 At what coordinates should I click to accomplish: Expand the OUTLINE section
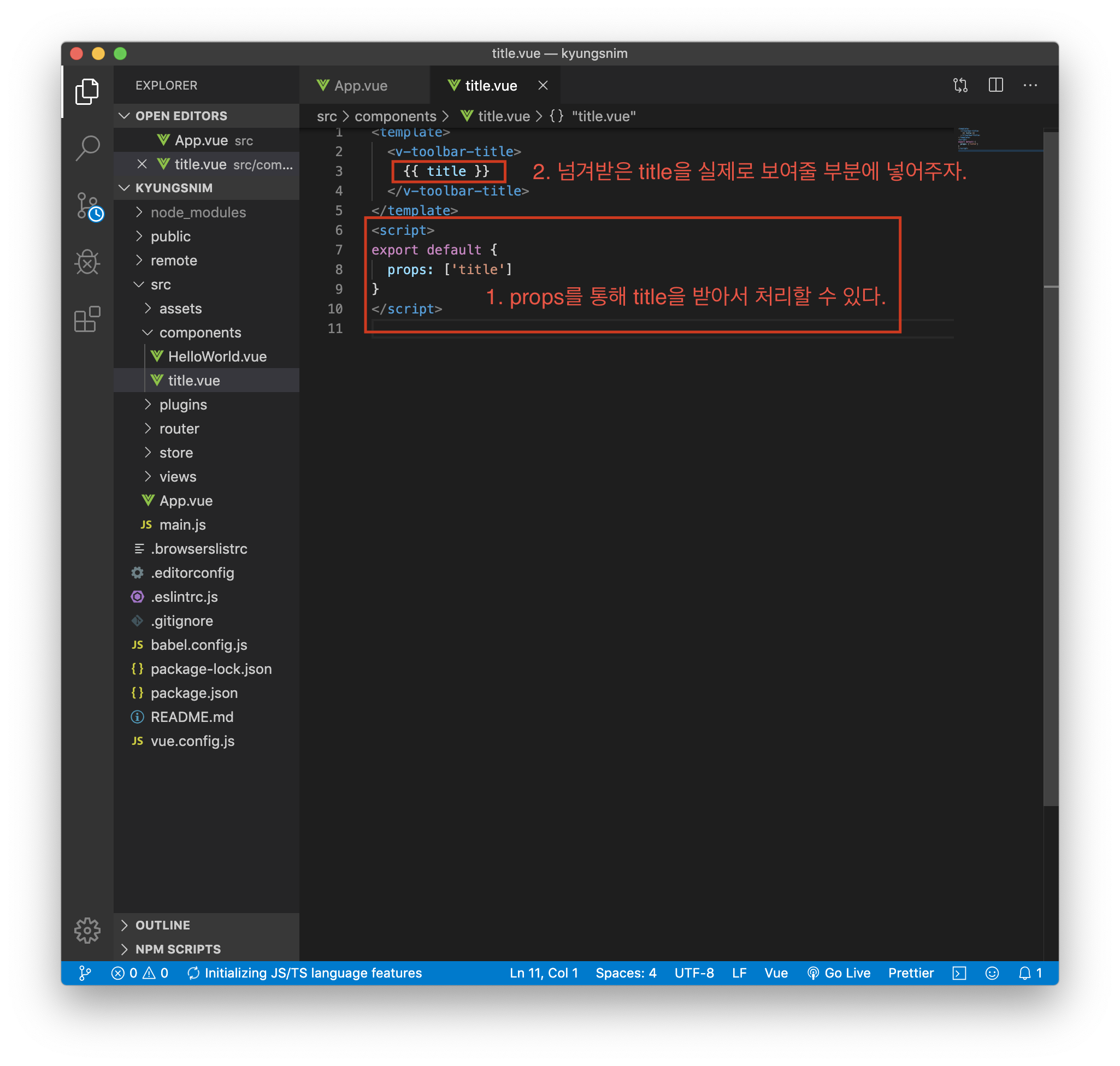click(163, 925)
